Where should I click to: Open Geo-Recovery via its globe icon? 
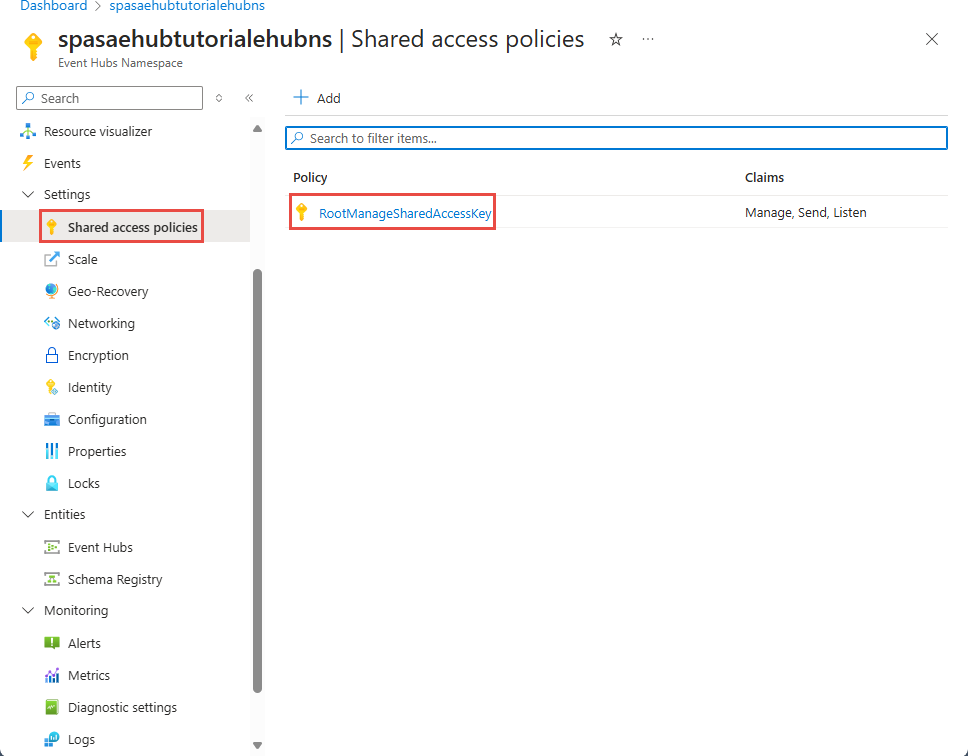click(x=51, y=291)
